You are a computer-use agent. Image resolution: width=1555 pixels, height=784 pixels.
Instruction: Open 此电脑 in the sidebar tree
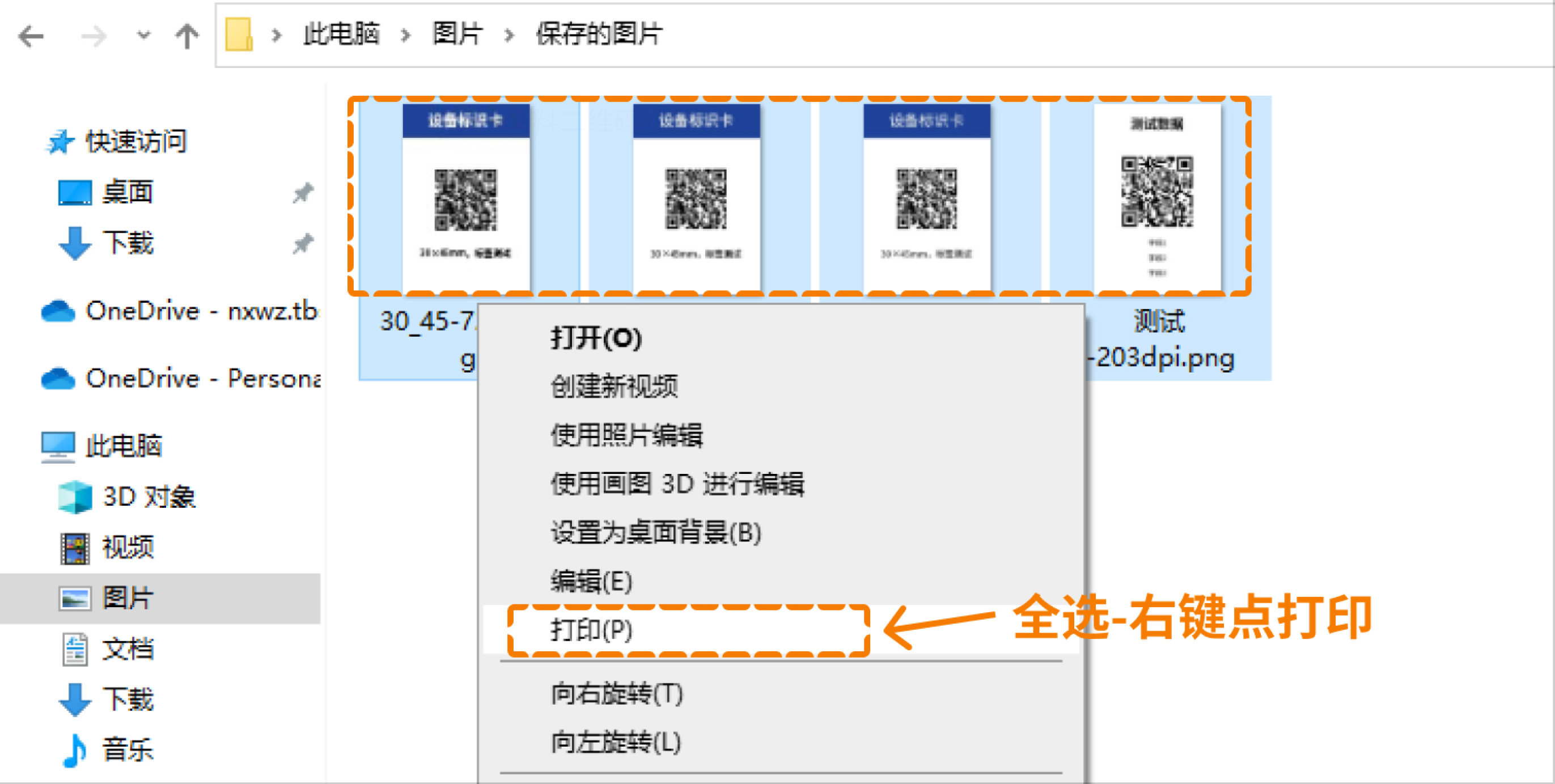click(123, 446)
